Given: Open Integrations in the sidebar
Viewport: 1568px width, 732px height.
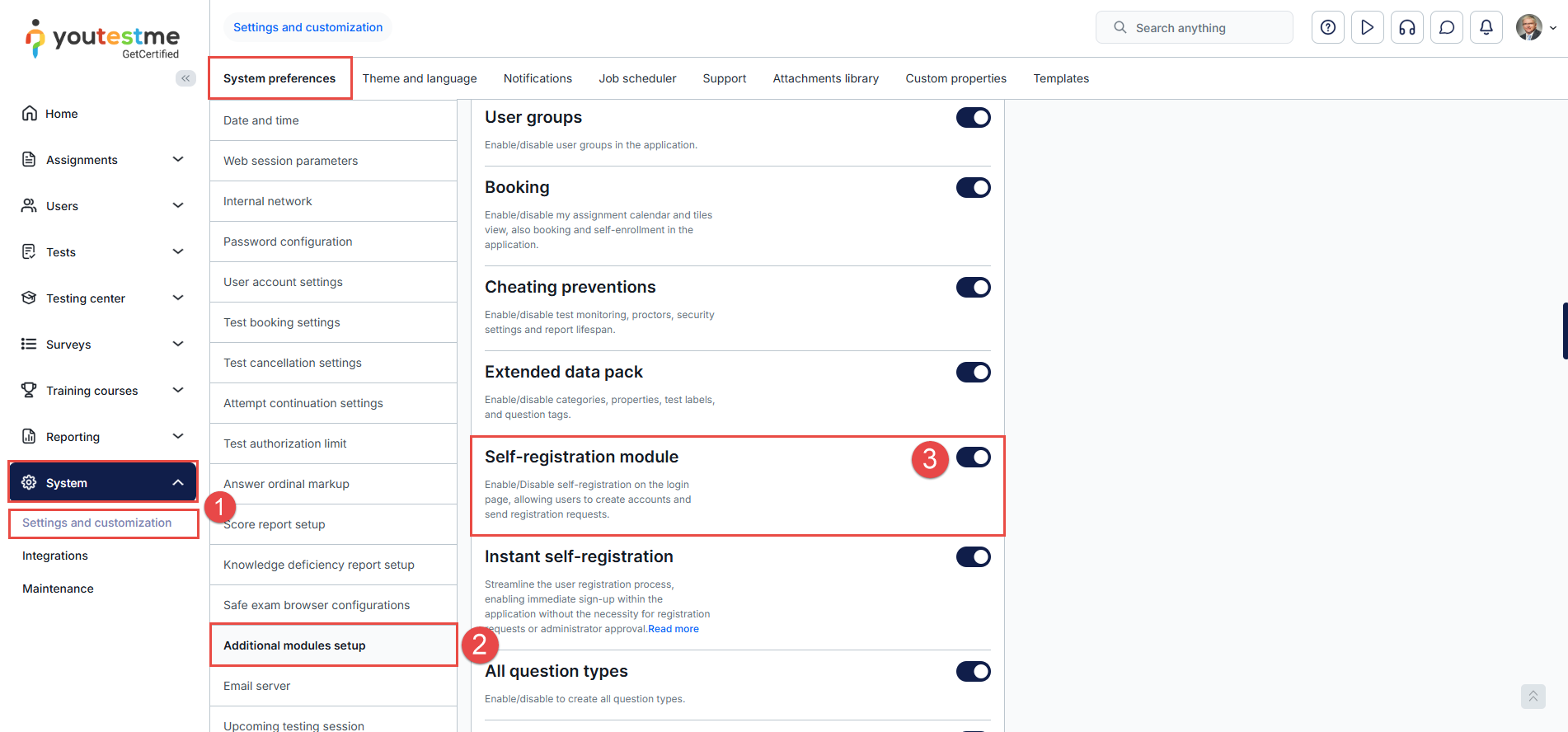Looking at the screenshot, I should [x=55, y=556].
